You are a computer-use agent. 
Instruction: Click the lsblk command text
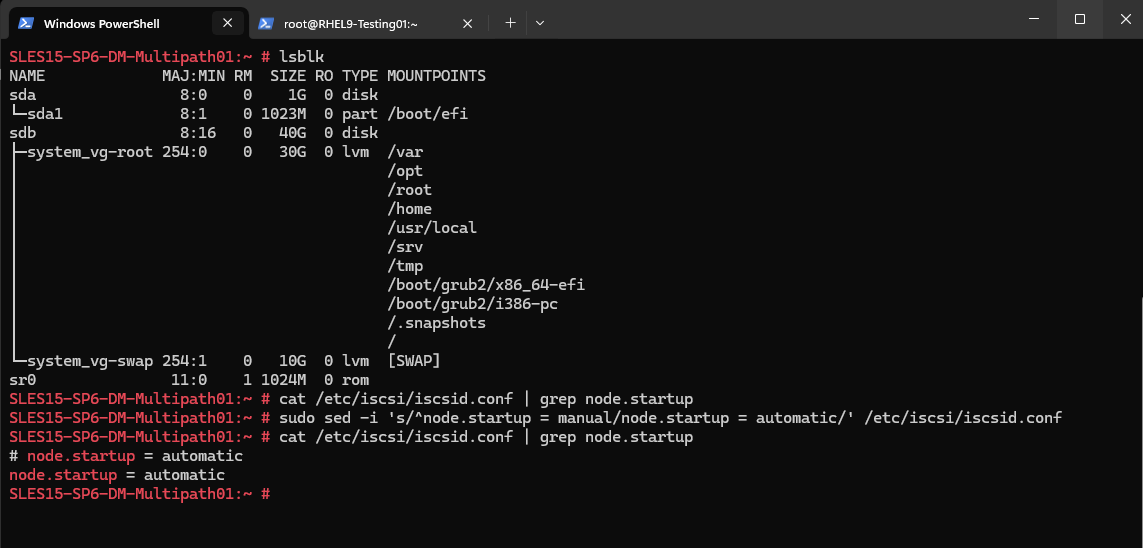tap(302, 57)
